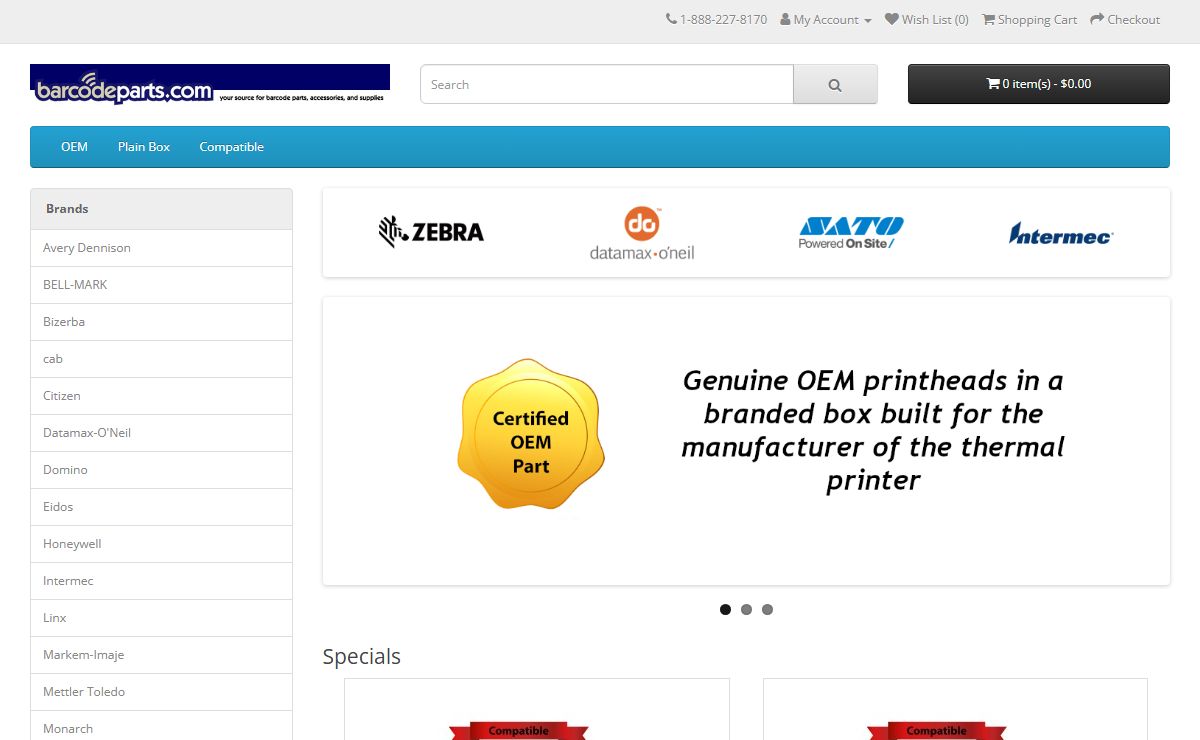Open the OEM menu item
The width and height of the screenshot is (1200, 740).
(74, 147)
